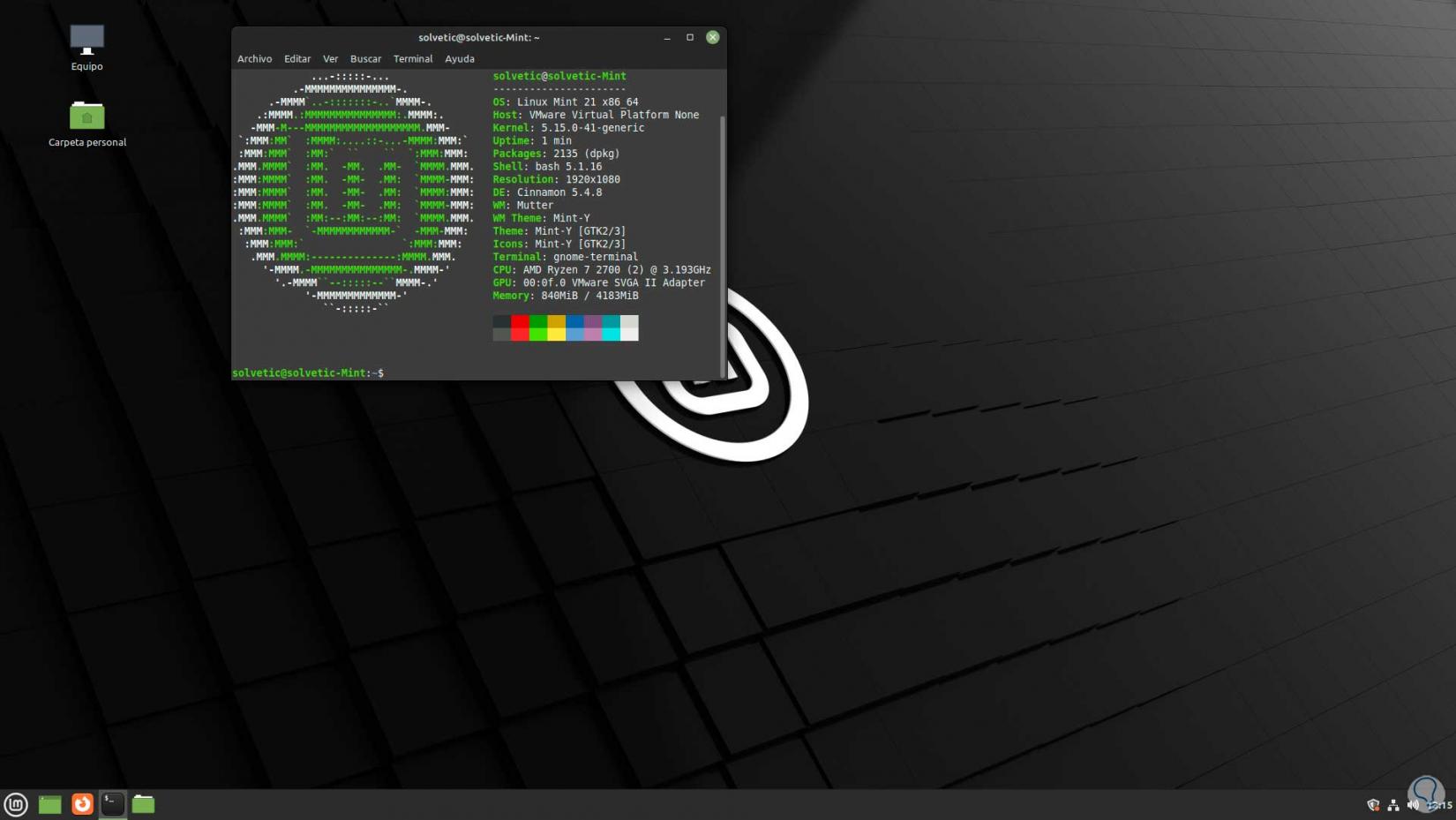
Task: Click the "Theme: Mint-Y [GTK2/3]" line
Action: [559, 231]
